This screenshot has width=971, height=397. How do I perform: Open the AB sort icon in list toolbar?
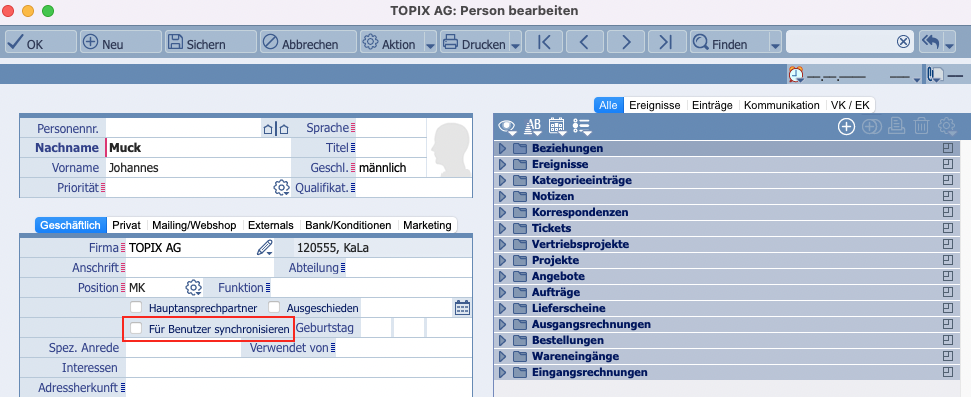pyautogui.click(x=533, y=126)
